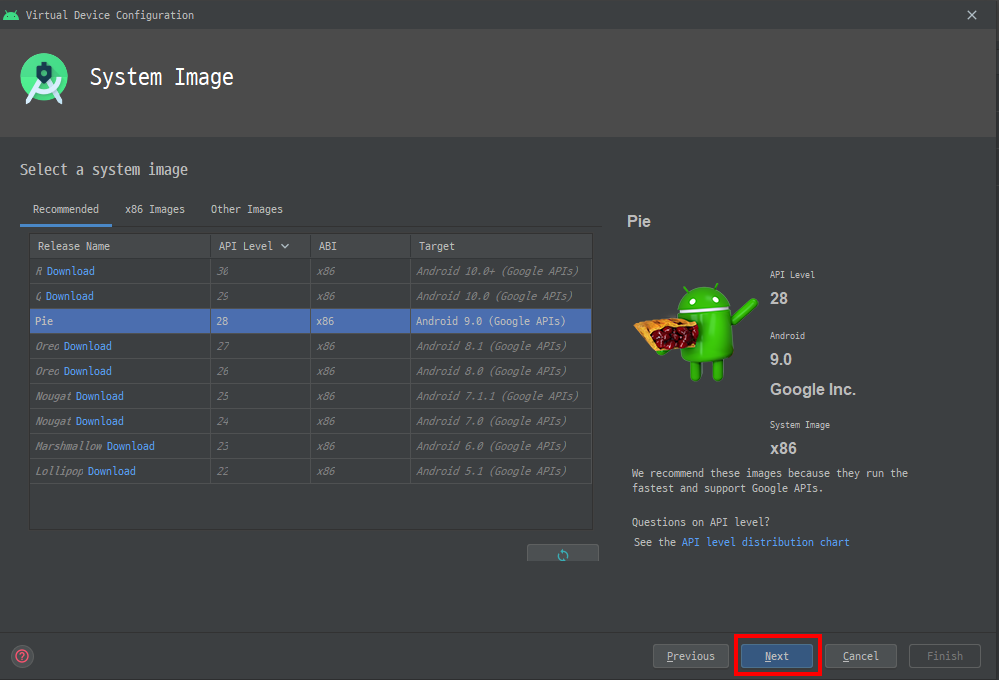
Task: Open the API level distribution chart link
Action: pyautogui.click(x=765, y=542)
